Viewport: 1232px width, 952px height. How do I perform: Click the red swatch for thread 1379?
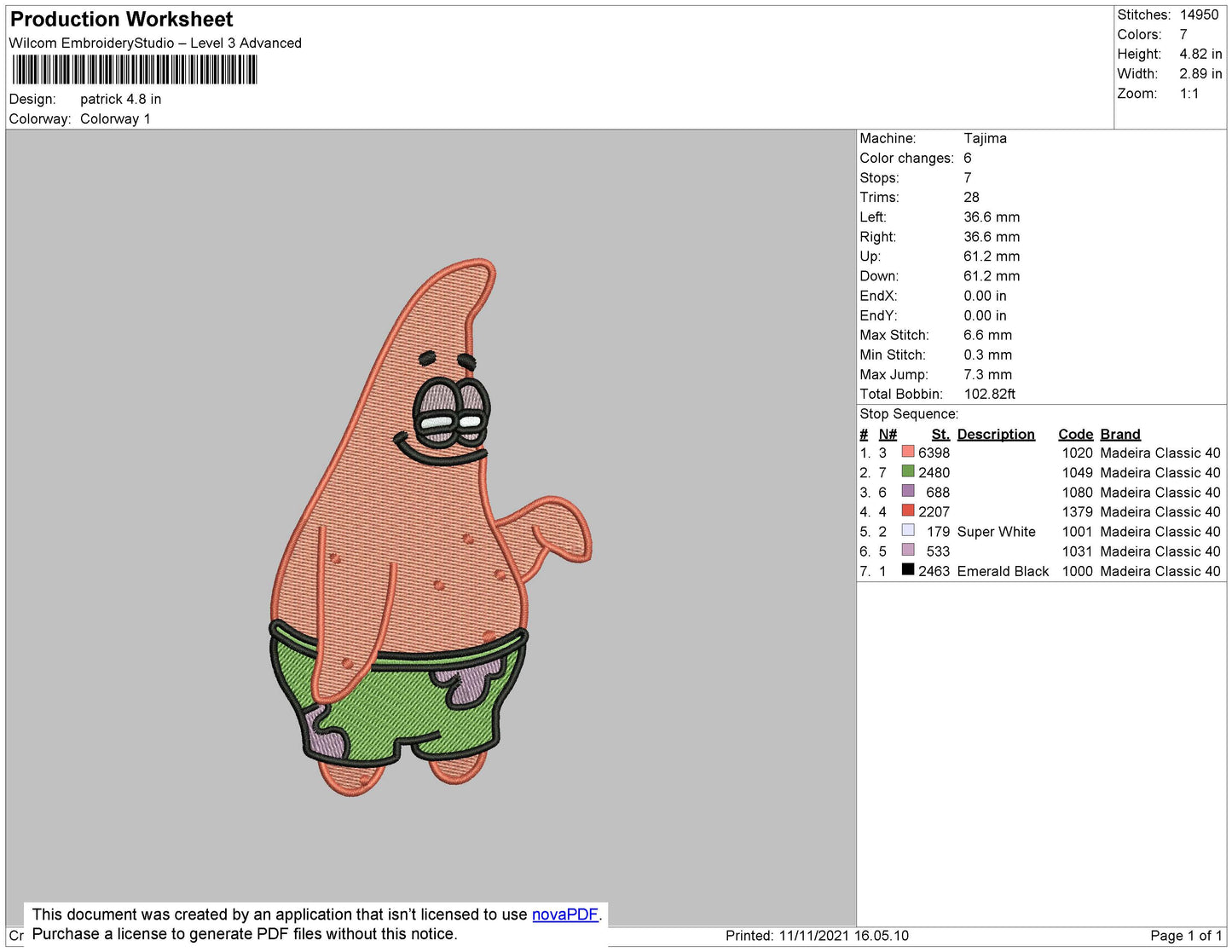click(x=908, y=511)
